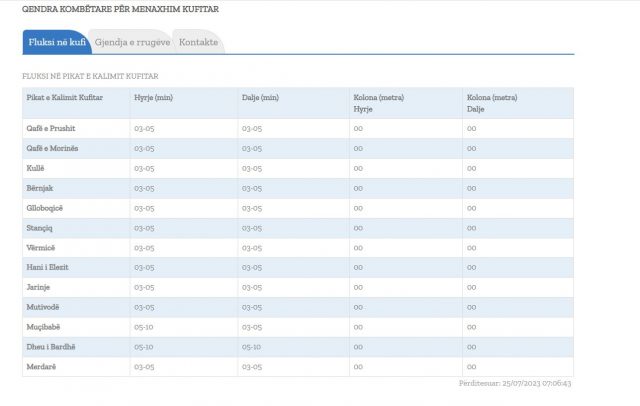Click the Kolona (metra) Dalje column header
The image size is (640, 406).
(x=491, y=102)
